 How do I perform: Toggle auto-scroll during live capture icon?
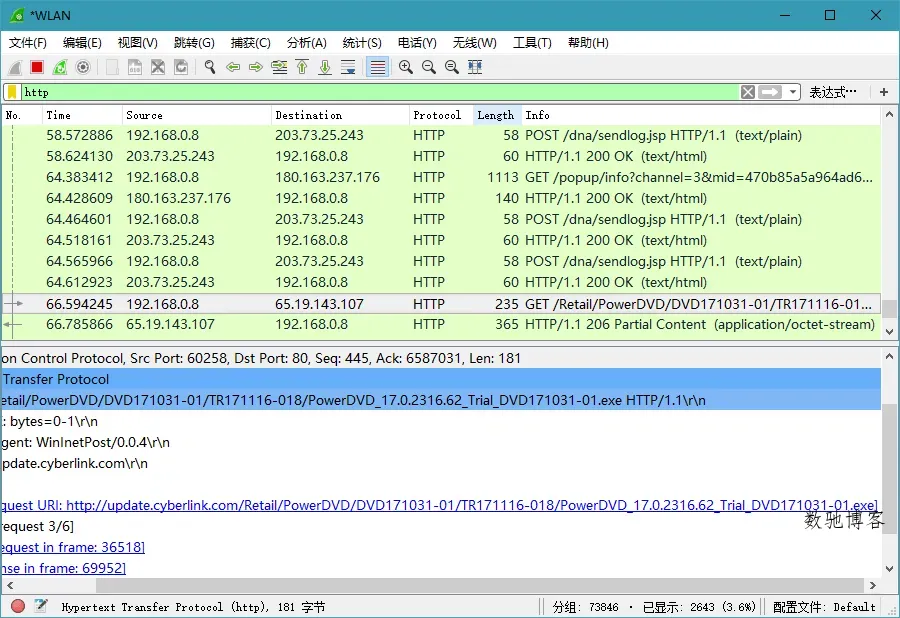348,67
